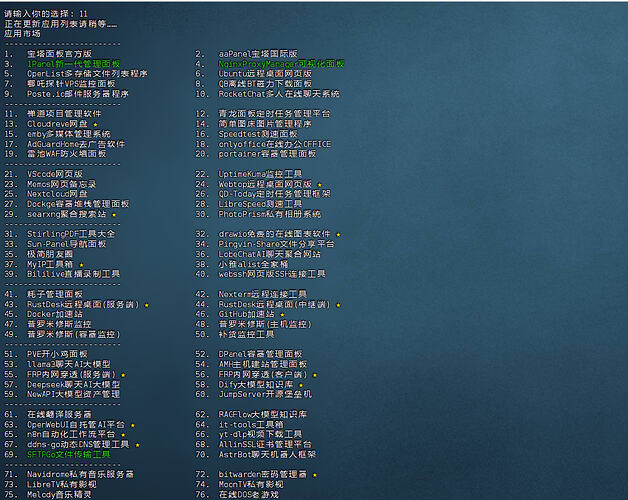Click 'PVE开小鸡面板' entry
The height and width of the screenshot is (500, 628).
pos(57,354)
